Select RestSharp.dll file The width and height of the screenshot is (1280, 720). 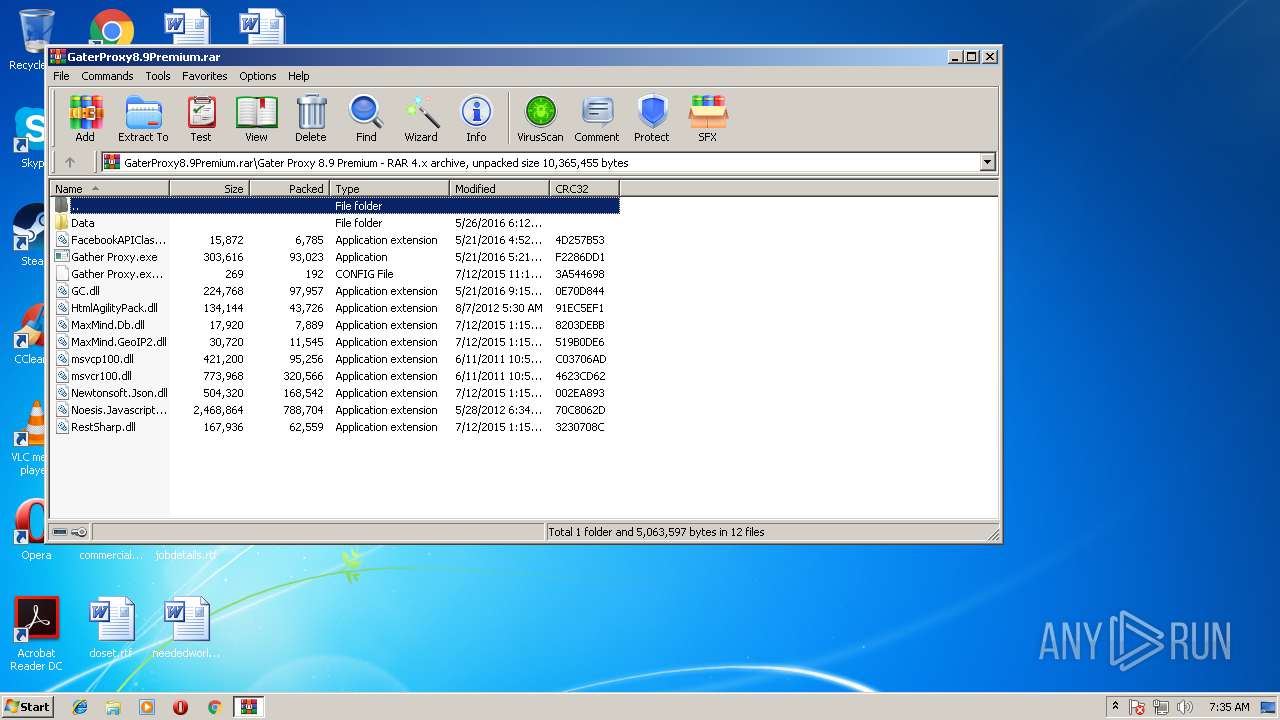pos(335,427)
